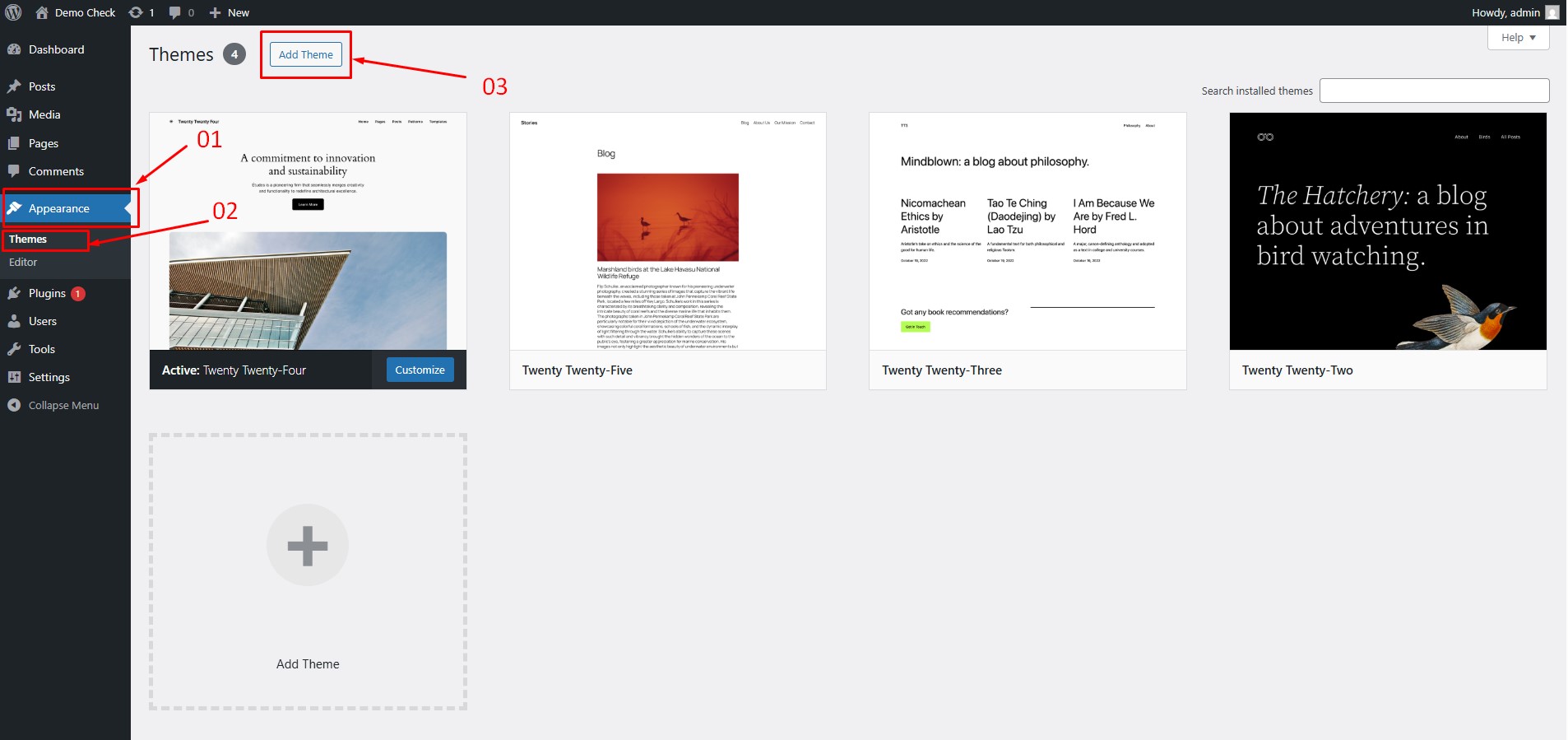
Task: Click the admin user avatar icon
Action: [1552, 12]
